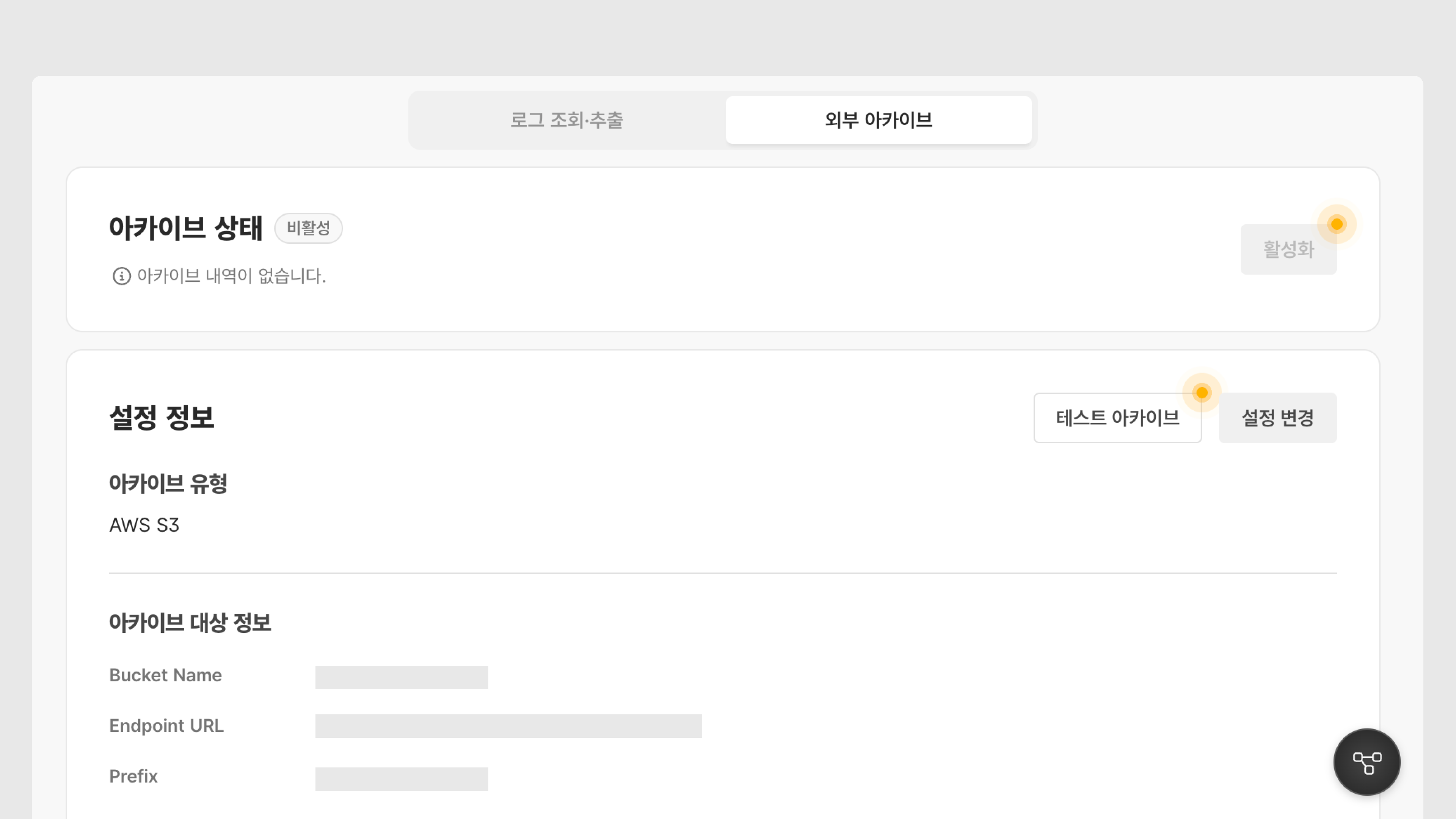Click the AWS S3 archive type text
Image resolution: width=1456 pixels, height=819 pixels.
(x=144, y=525)
